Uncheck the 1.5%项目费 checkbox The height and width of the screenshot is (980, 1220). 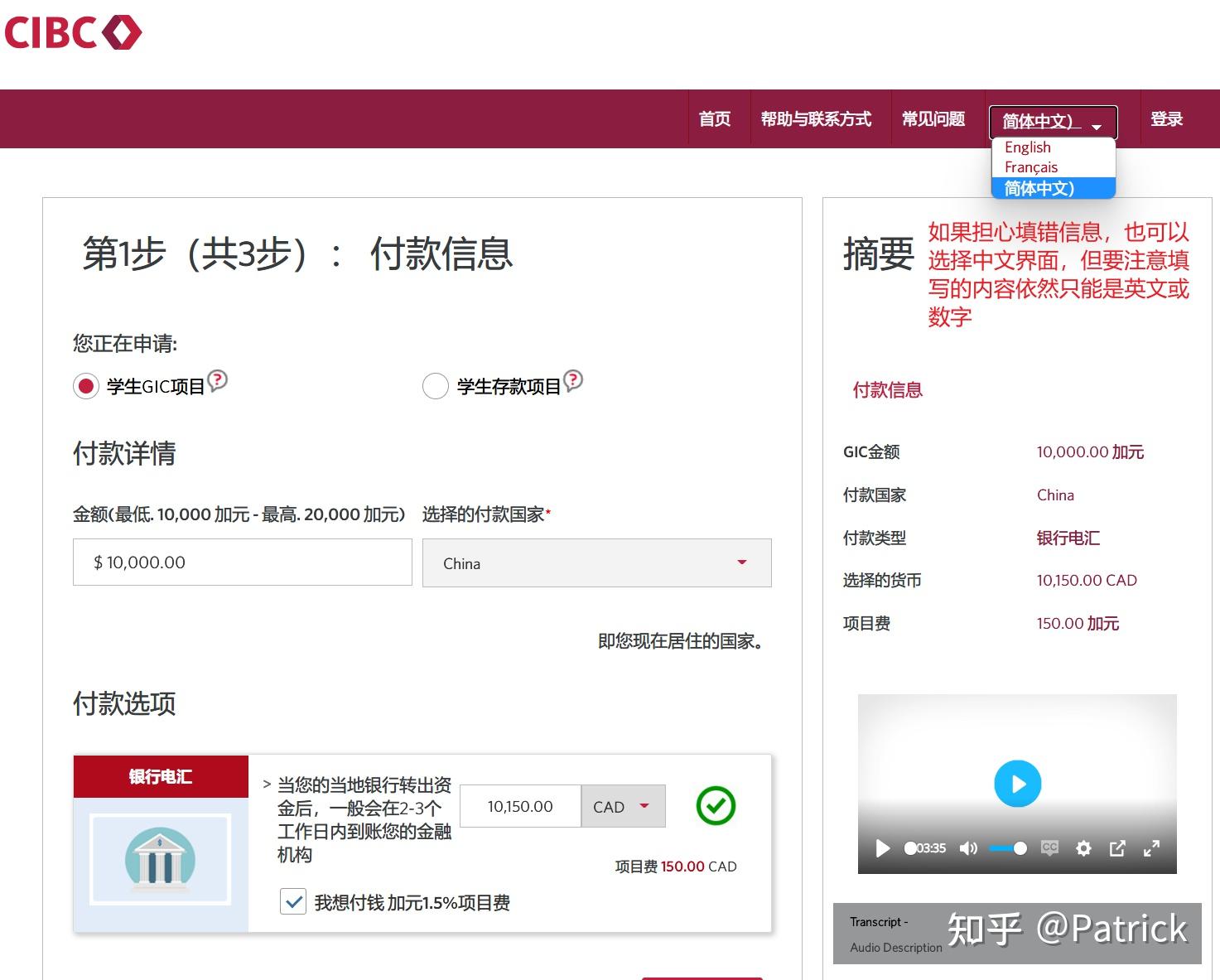293,901
